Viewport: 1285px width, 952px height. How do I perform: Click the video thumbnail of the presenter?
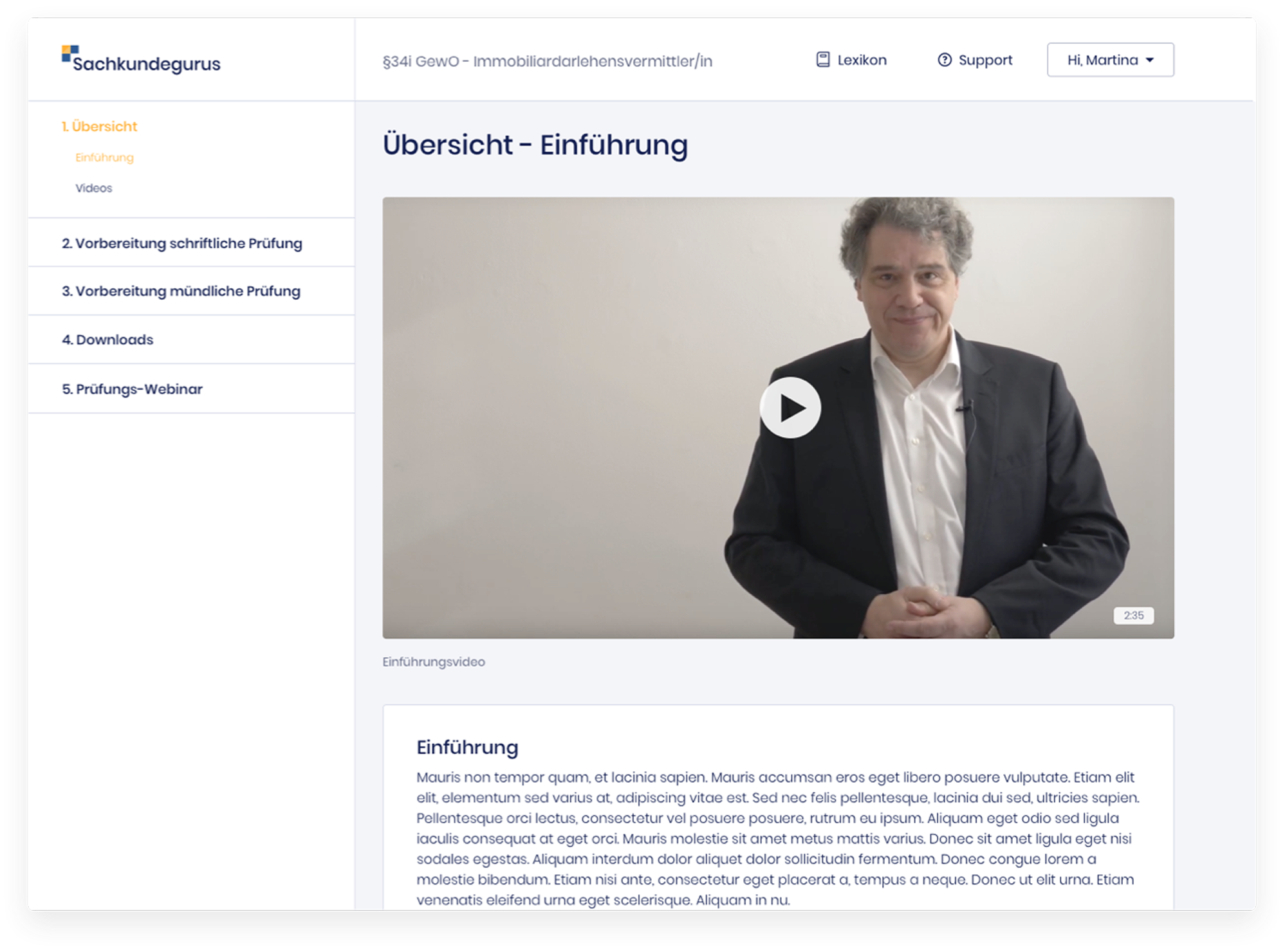(778, 418)
